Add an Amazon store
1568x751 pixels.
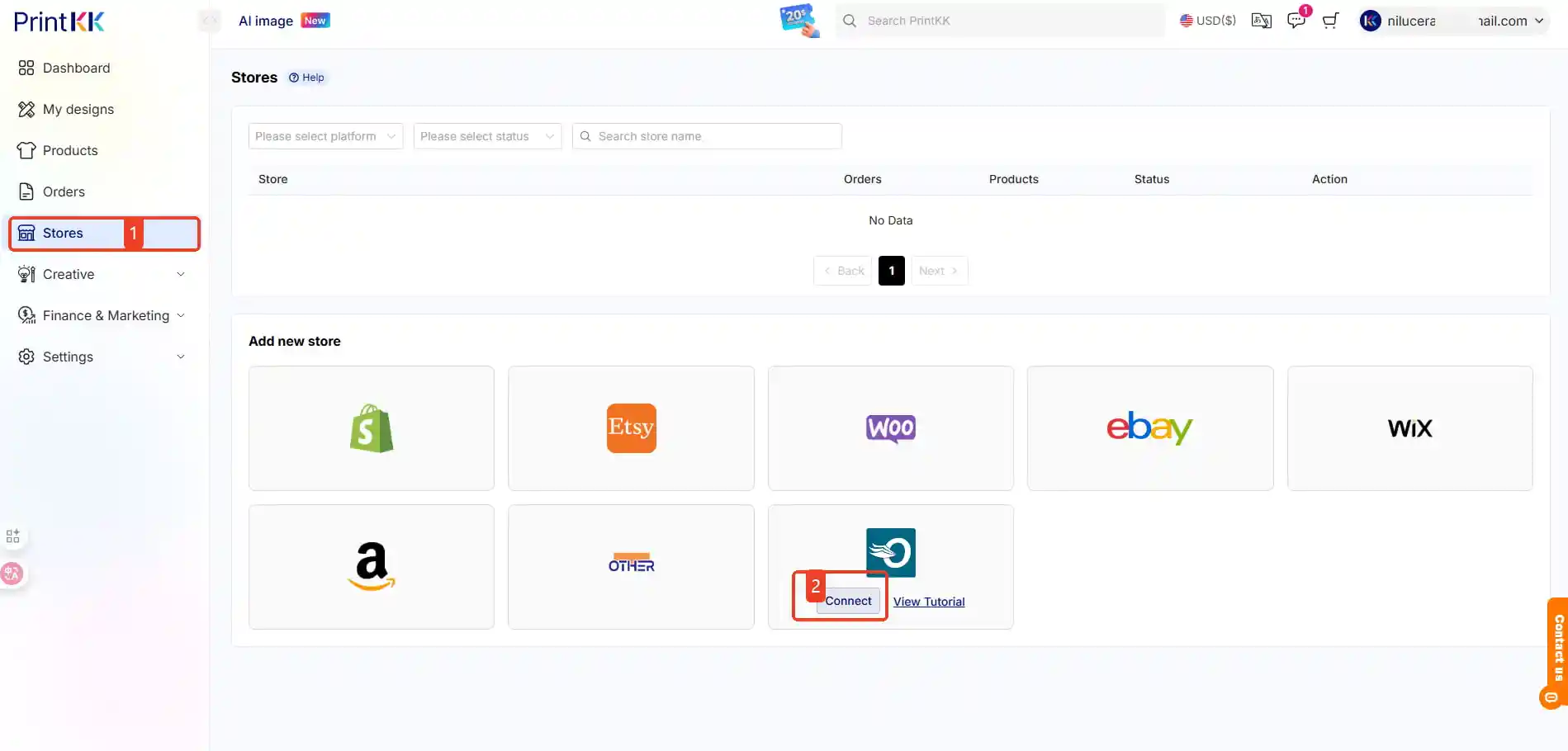(x=372, y=567)
